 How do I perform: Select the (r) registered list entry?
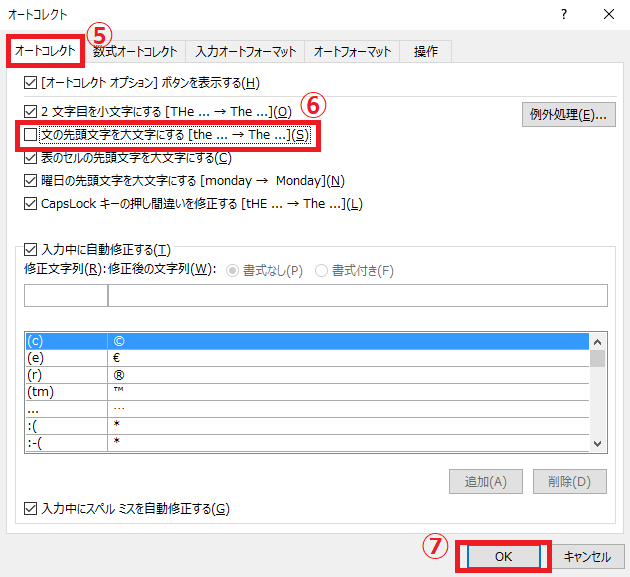coord(307,375)
